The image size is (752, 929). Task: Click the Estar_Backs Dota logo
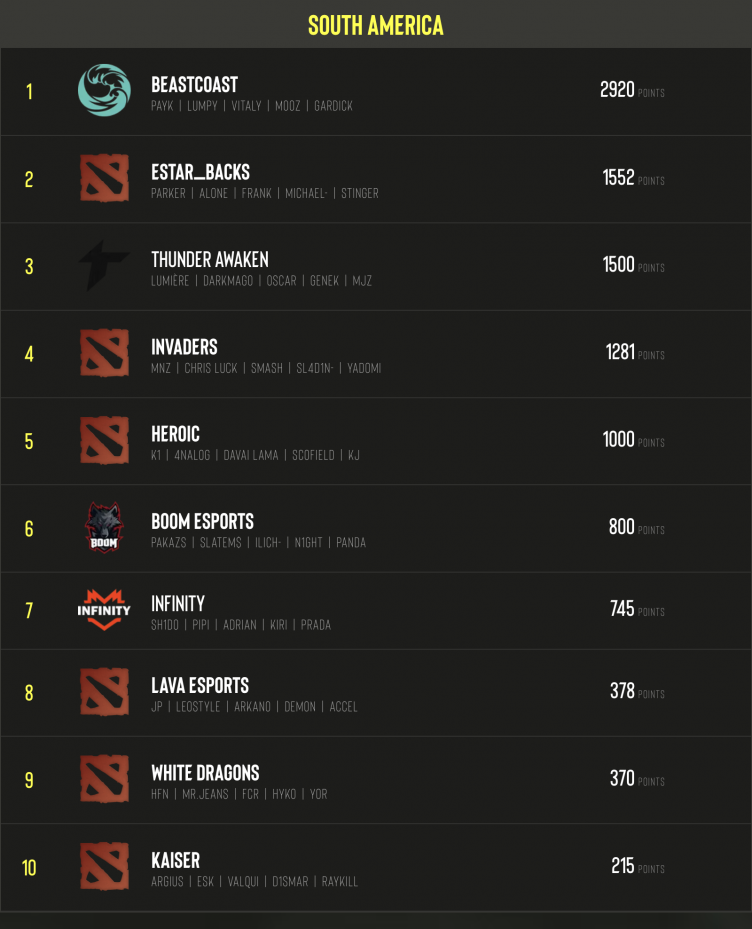point(104,179)
